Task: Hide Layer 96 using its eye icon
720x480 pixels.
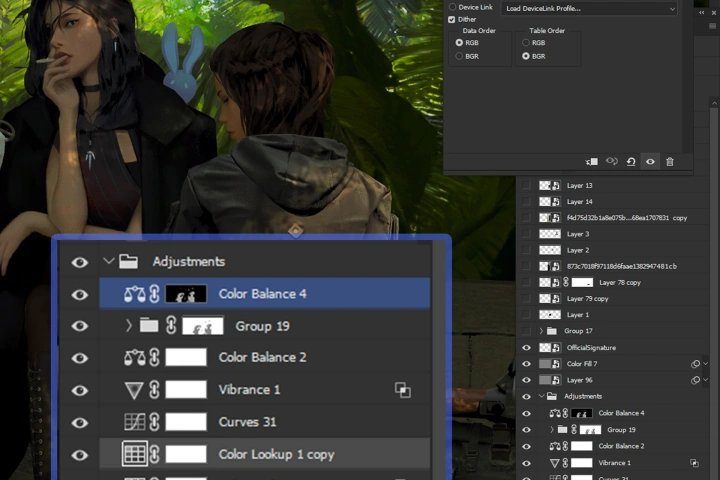Action: click(x=526, y=380)
